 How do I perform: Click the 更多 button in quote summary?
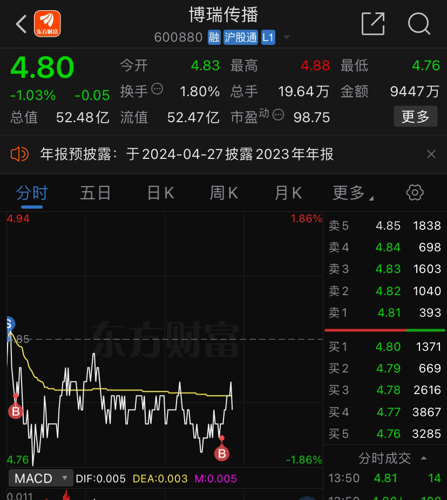(x=415, y=116)
